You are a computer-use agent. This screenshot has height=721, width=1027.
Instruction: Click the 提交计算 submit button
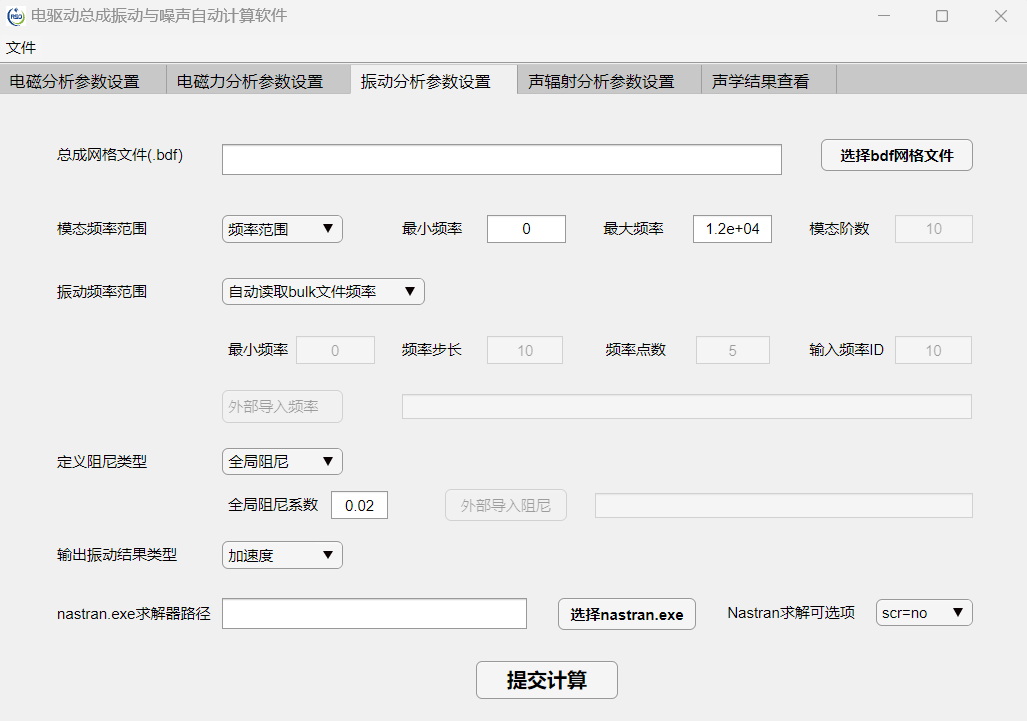click(x=546, y=680)
